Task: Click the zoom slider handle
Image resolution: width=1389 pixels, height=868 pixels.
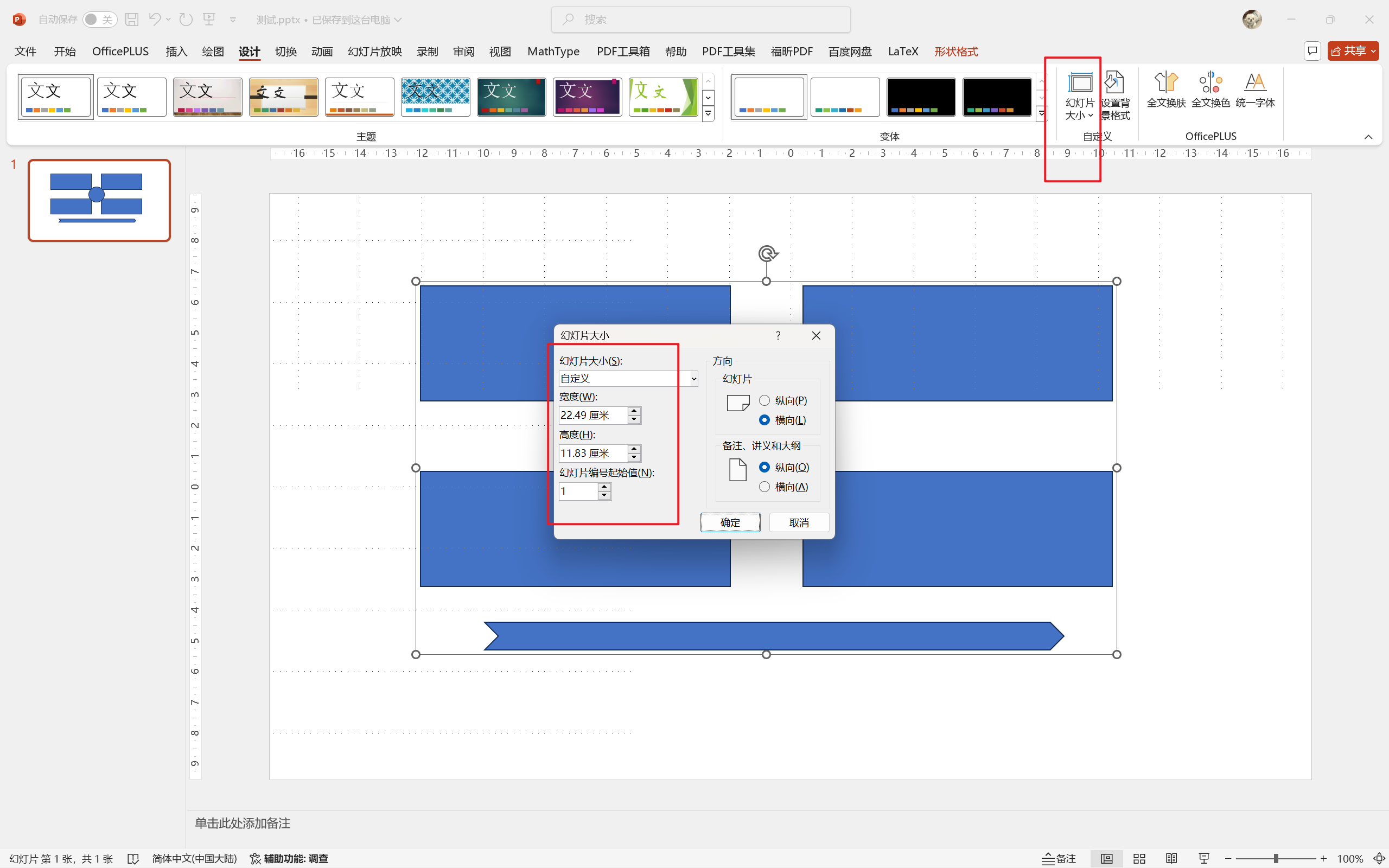Action: [x=1276, y=858]
